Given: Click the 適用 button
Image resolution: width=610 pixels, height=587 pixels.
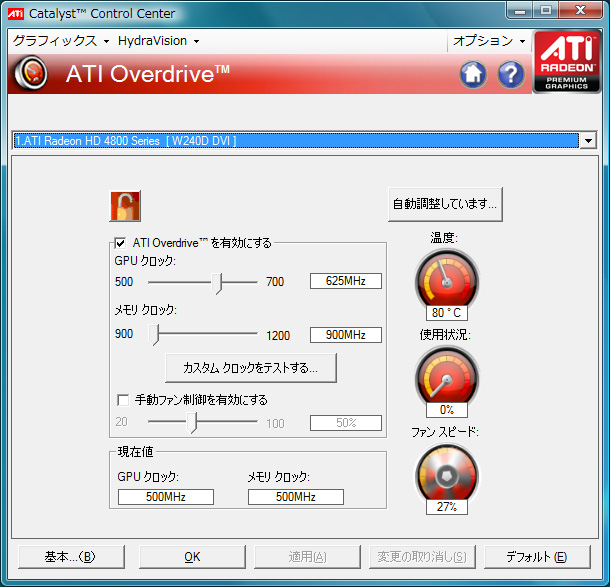Looking at the screenshot, I should (307, 557).
